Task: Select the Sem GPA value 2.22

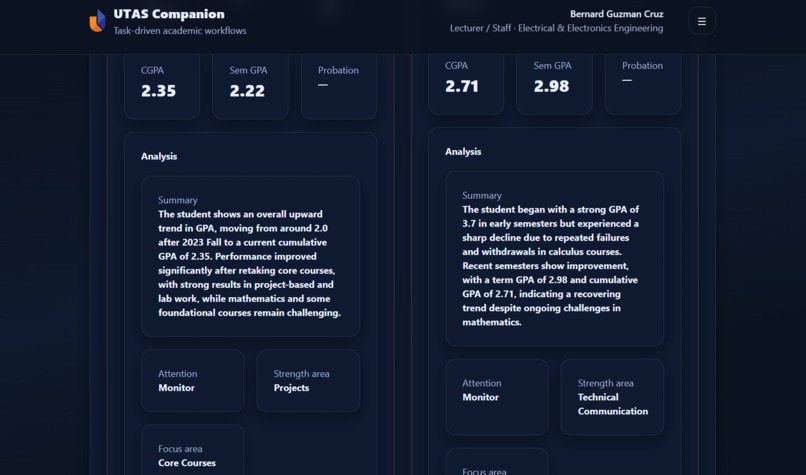Action: (x=247, y=90)
